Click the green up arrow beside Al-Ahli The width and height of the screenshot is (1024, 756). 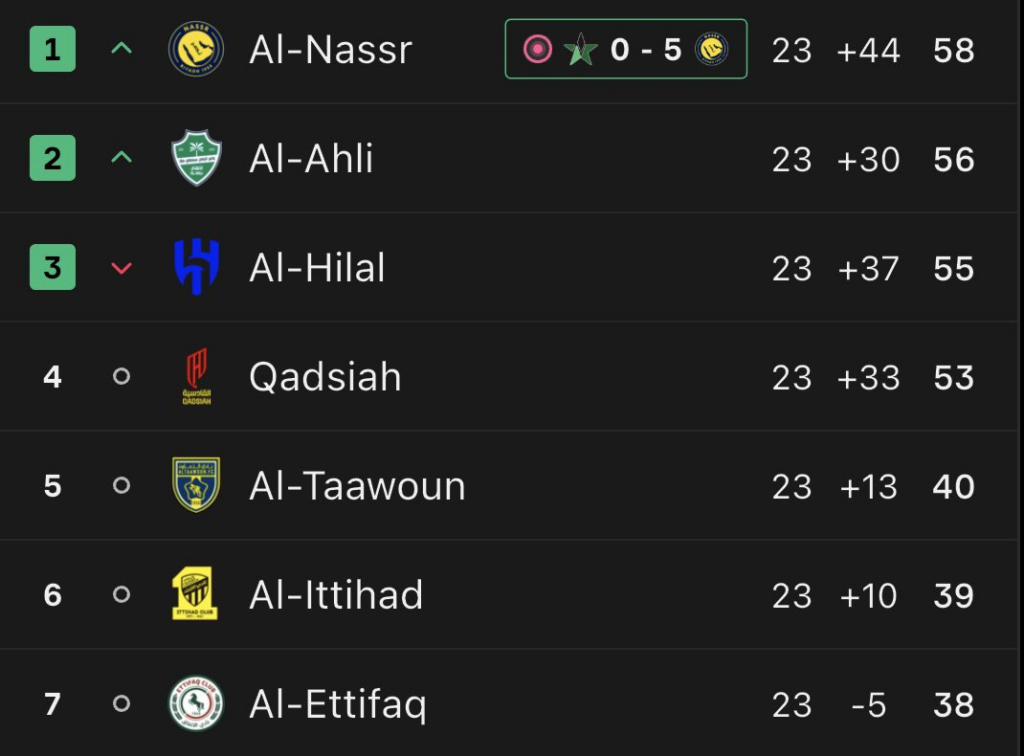point(121,158)
